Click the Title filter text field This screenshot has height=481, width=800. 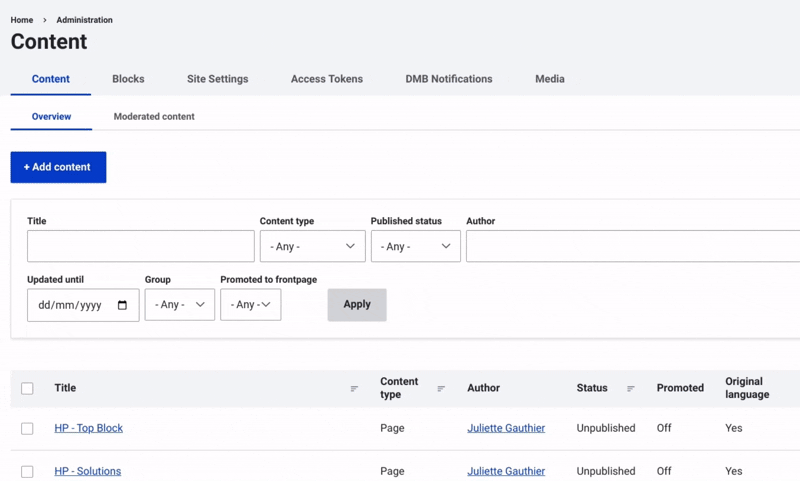tap(141, 246)
